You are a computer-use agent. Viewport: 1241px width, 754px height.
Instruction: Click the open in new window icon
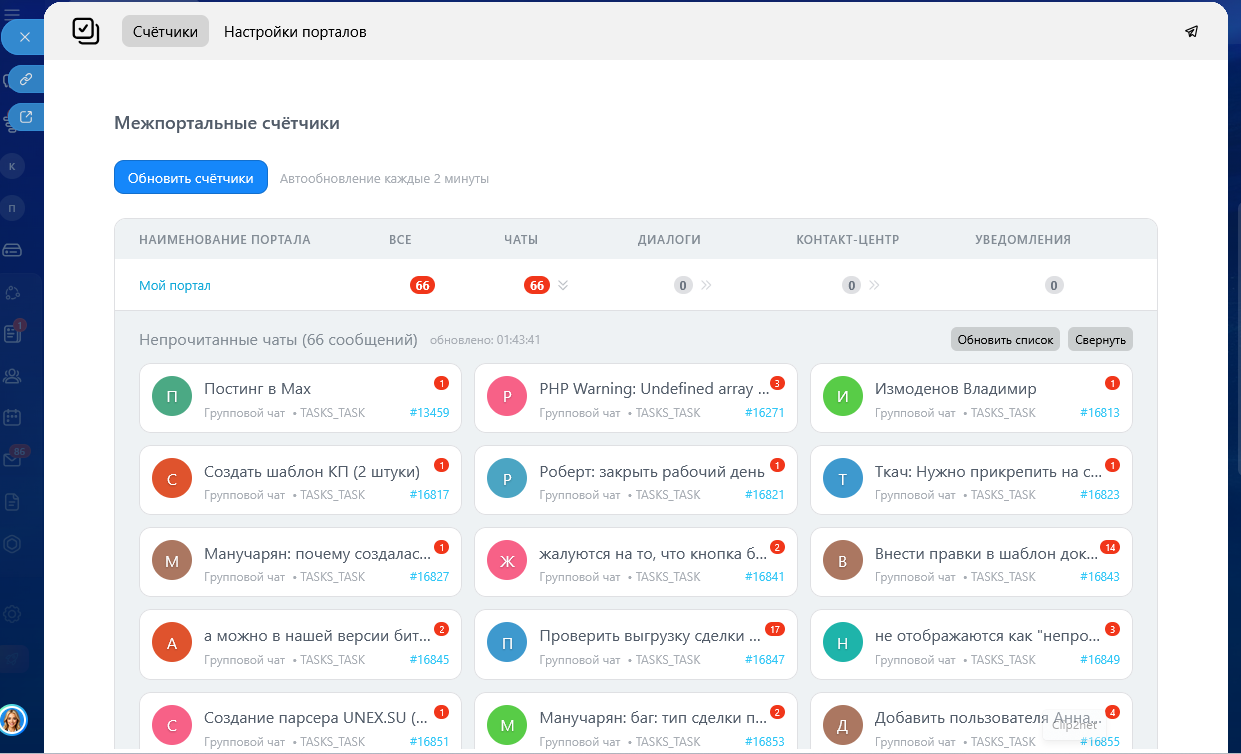[x=26, y=117]
